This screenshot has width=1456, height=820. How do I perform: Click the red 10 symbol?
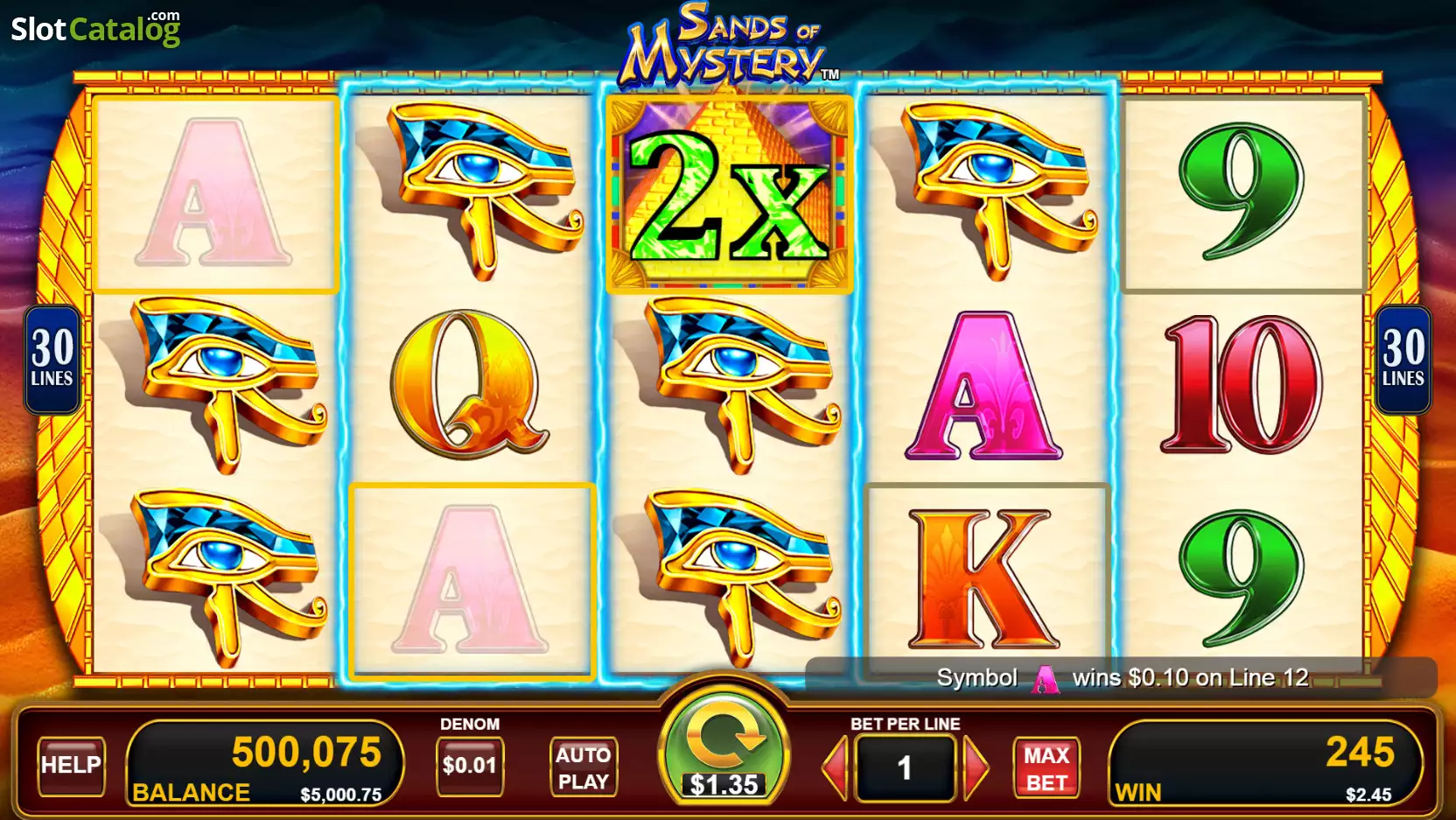[x=1241, y=385]
